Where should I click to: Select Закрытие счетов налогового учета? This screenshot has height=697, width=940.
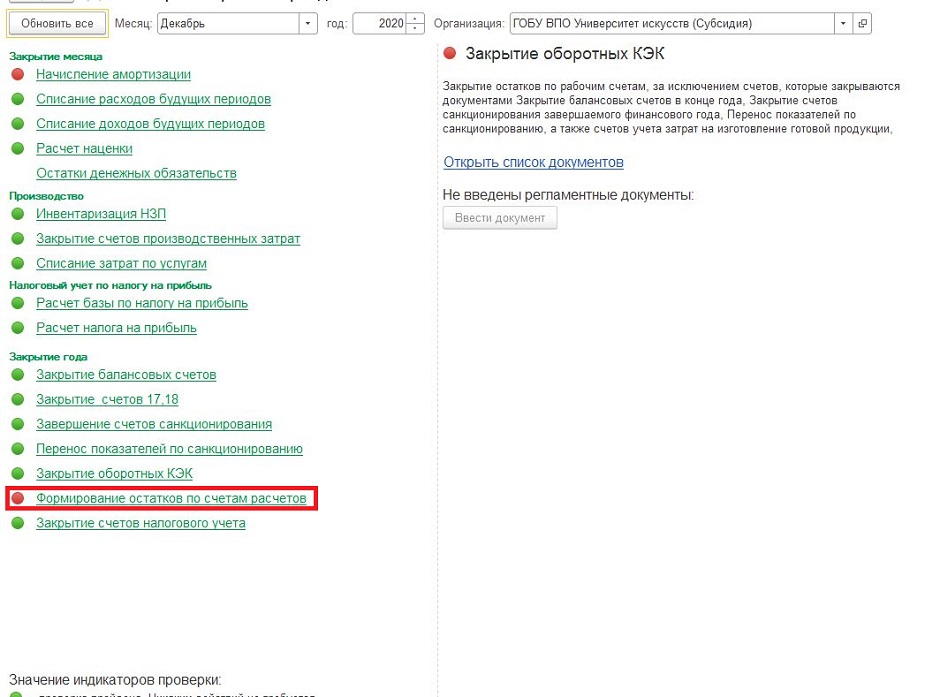(140, 523)
